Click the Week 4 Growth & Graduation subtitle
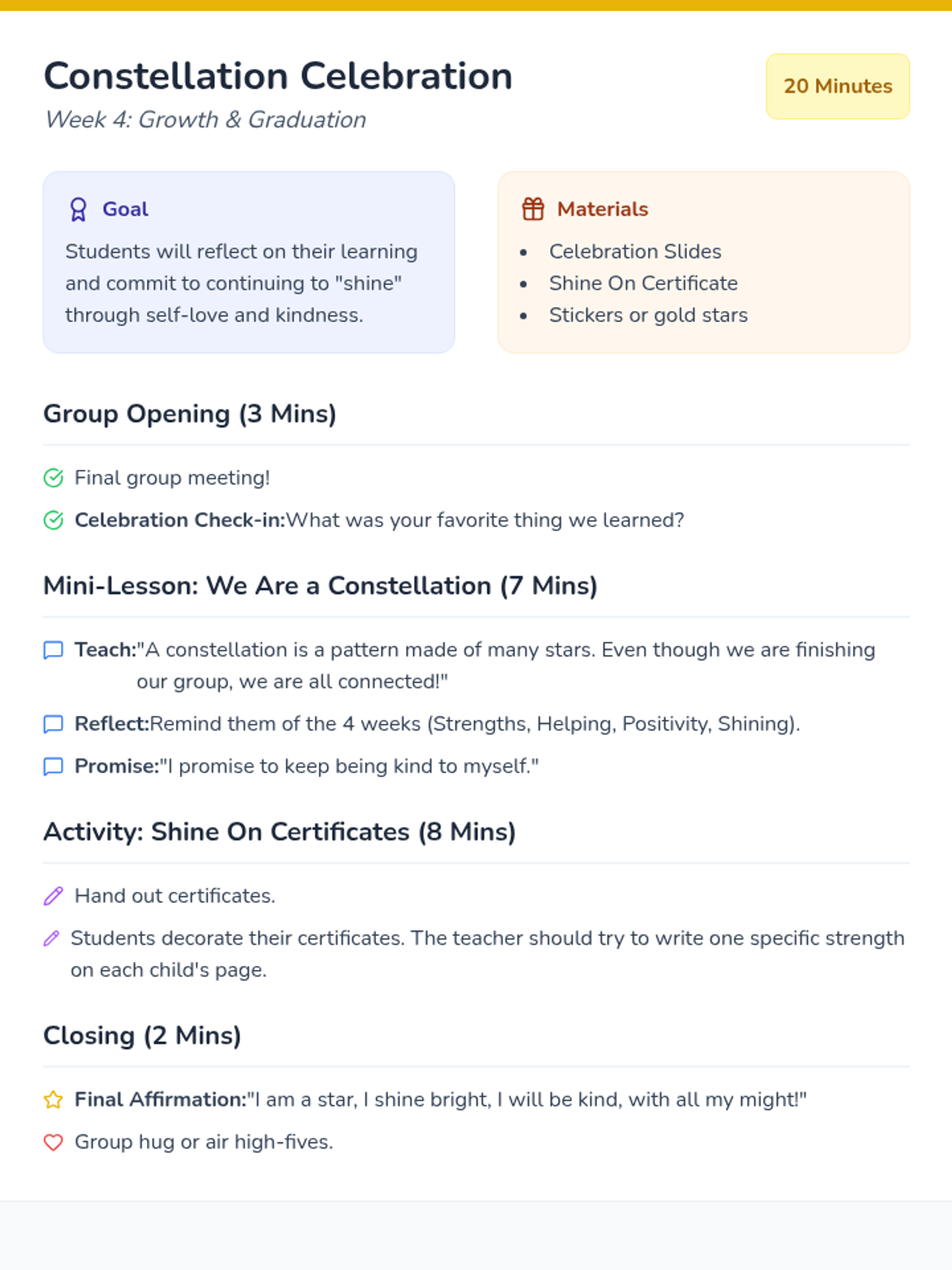Viewport: 952px width, 1270px height. (x=205, y=120)
